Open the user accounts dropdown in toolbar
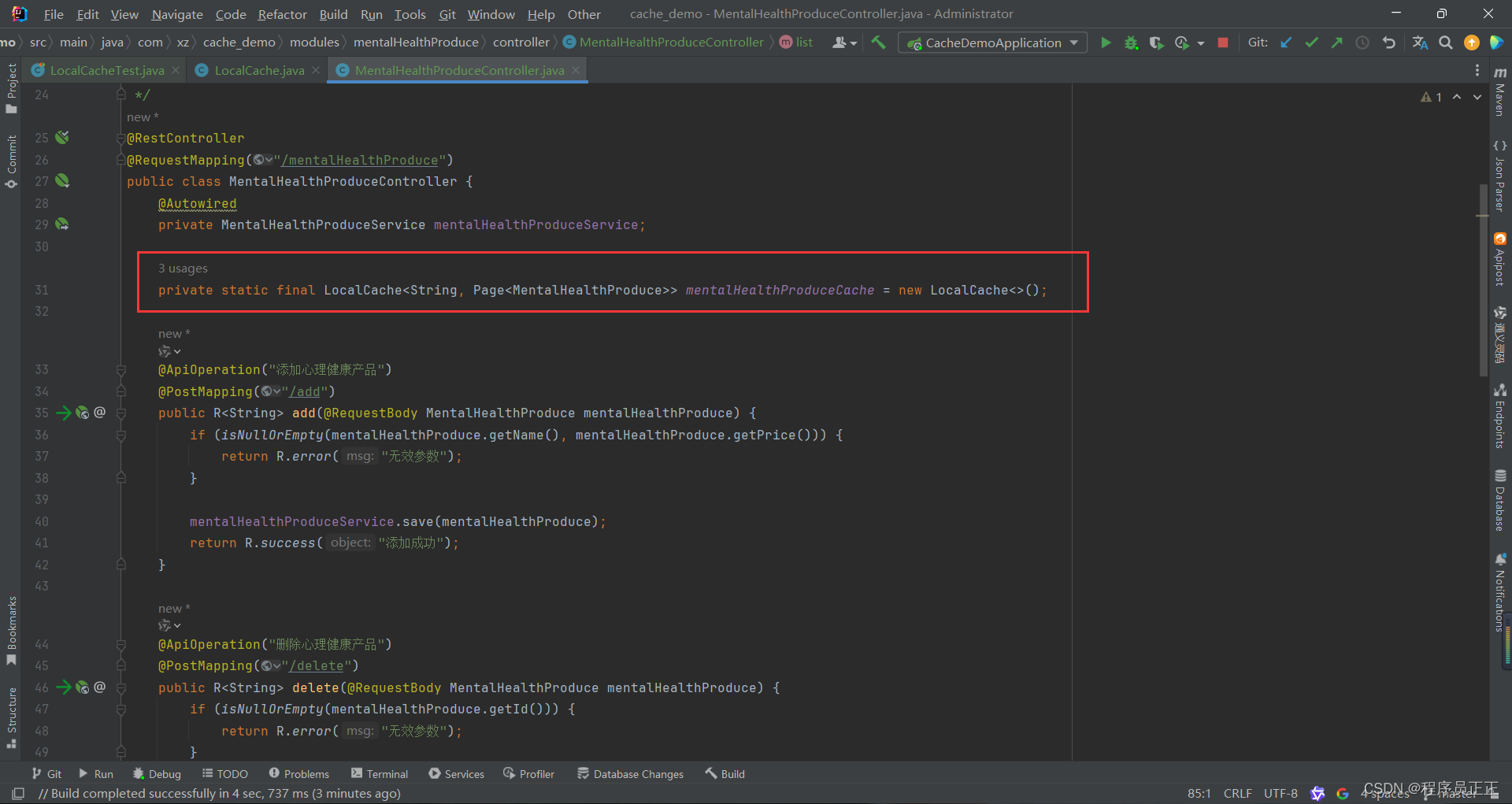1512x804 pixels. pyautogui.click(x=844, y=43)
